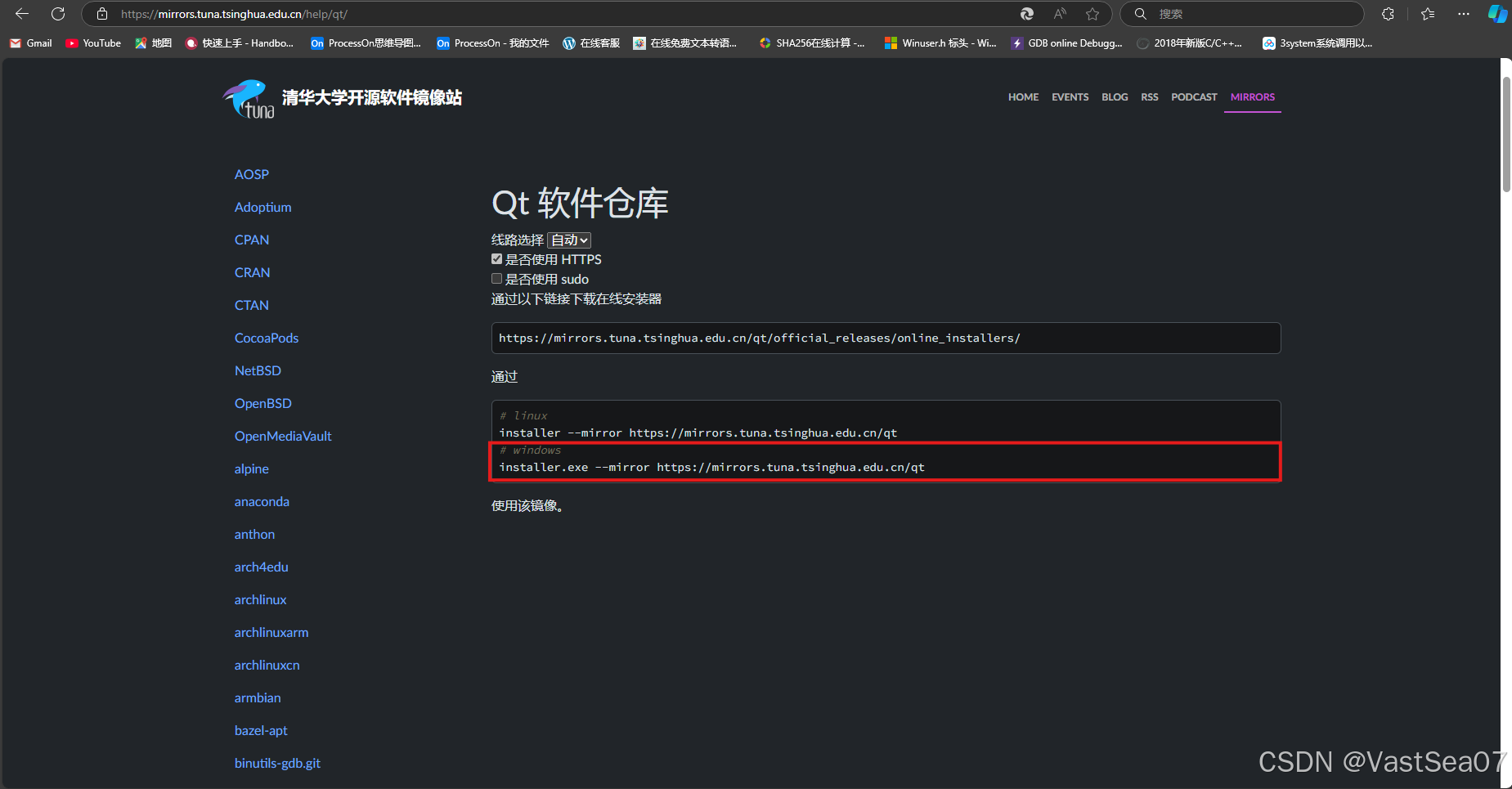
Task: Open the GDB online Debugger bookmark
Action: coord(1066,43)
